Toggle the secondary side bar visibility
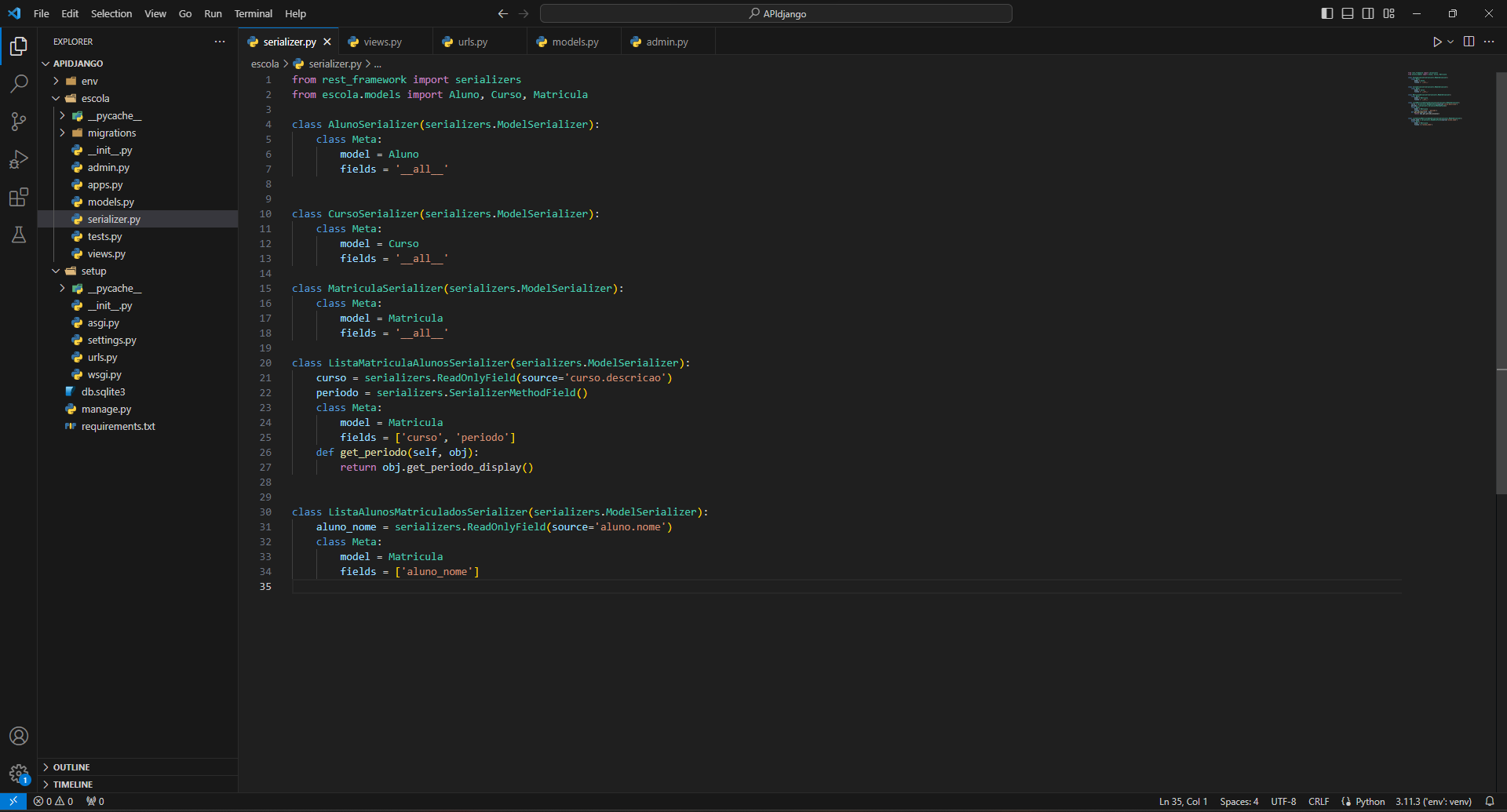This screenshot has height=812, width=1507. point(1368,13)
